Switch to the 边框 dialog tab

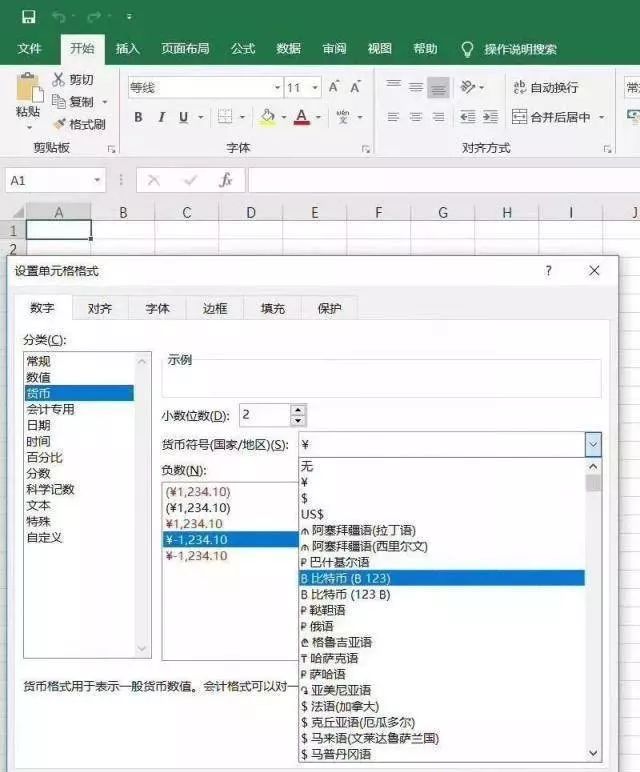click(x=215, y=308)
